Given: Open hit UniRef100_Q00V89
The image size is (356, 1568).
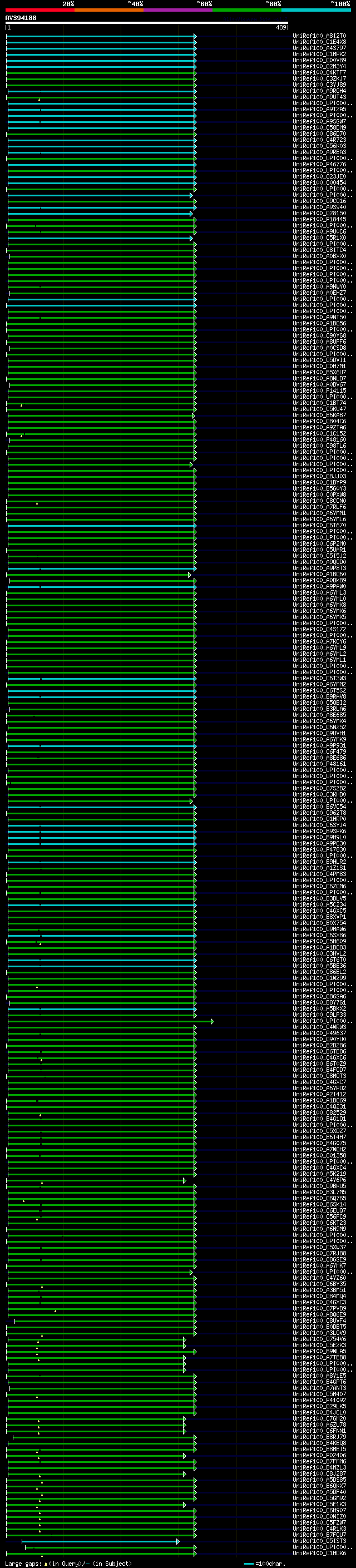Looking at the screenshot, I should click(x=319, y=60).
